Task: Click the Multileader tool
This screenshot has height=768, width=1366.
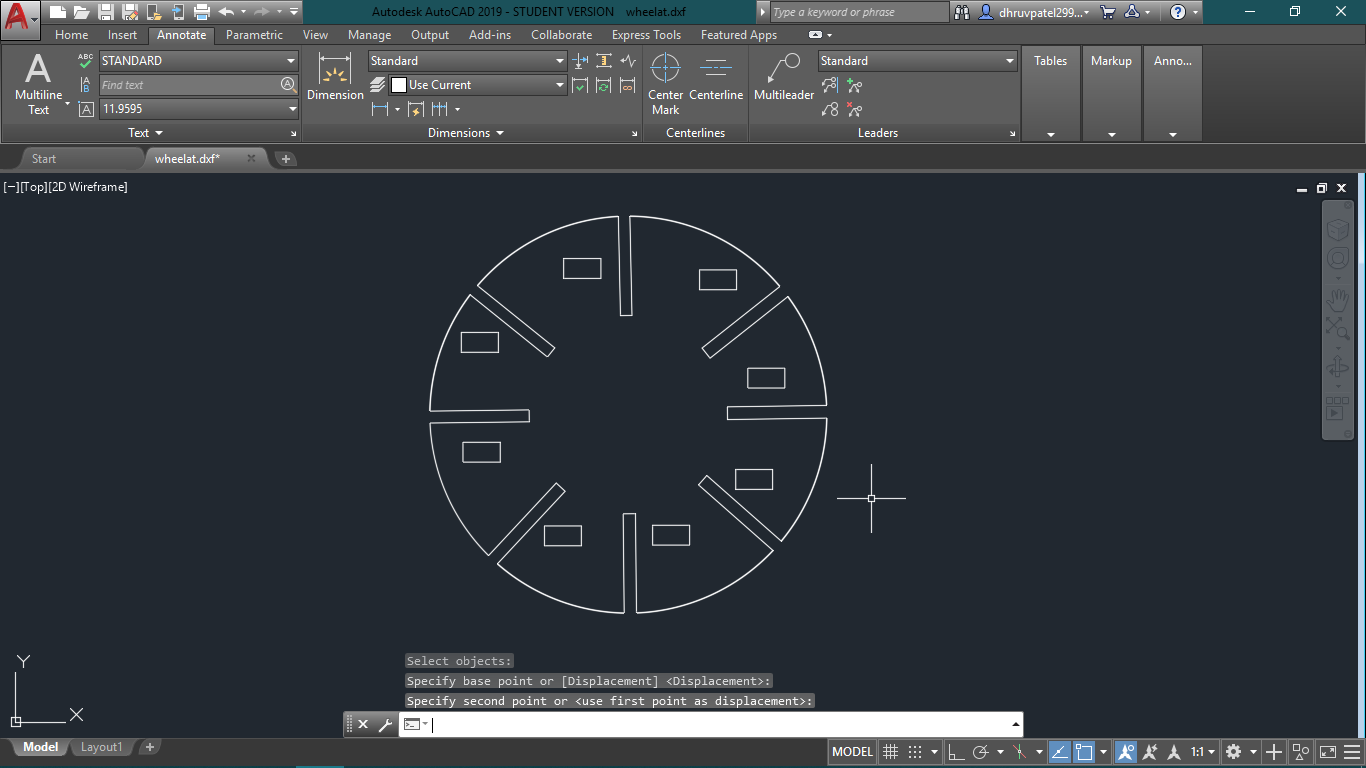Action: coord(784,77)
